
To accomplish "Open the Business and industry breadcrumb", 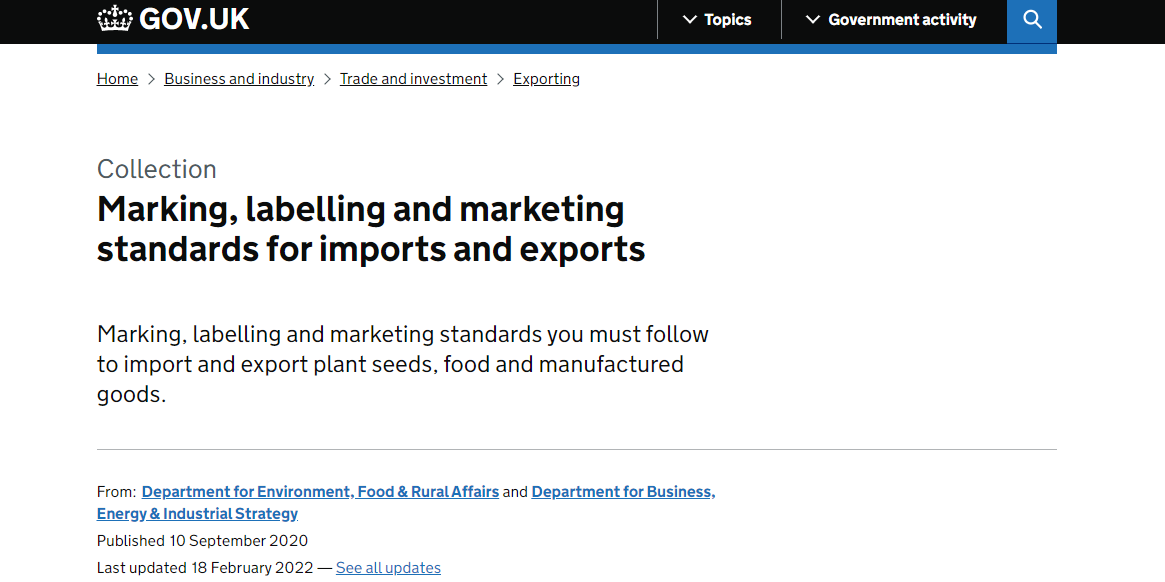I will [x=239, y=79].
